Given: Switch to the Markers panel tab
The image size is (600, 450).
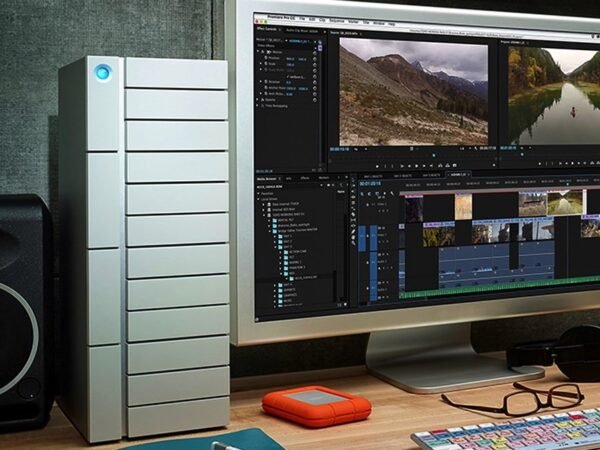Looking at the screenshot, I should pyautogui.click(x=324, y=178).
